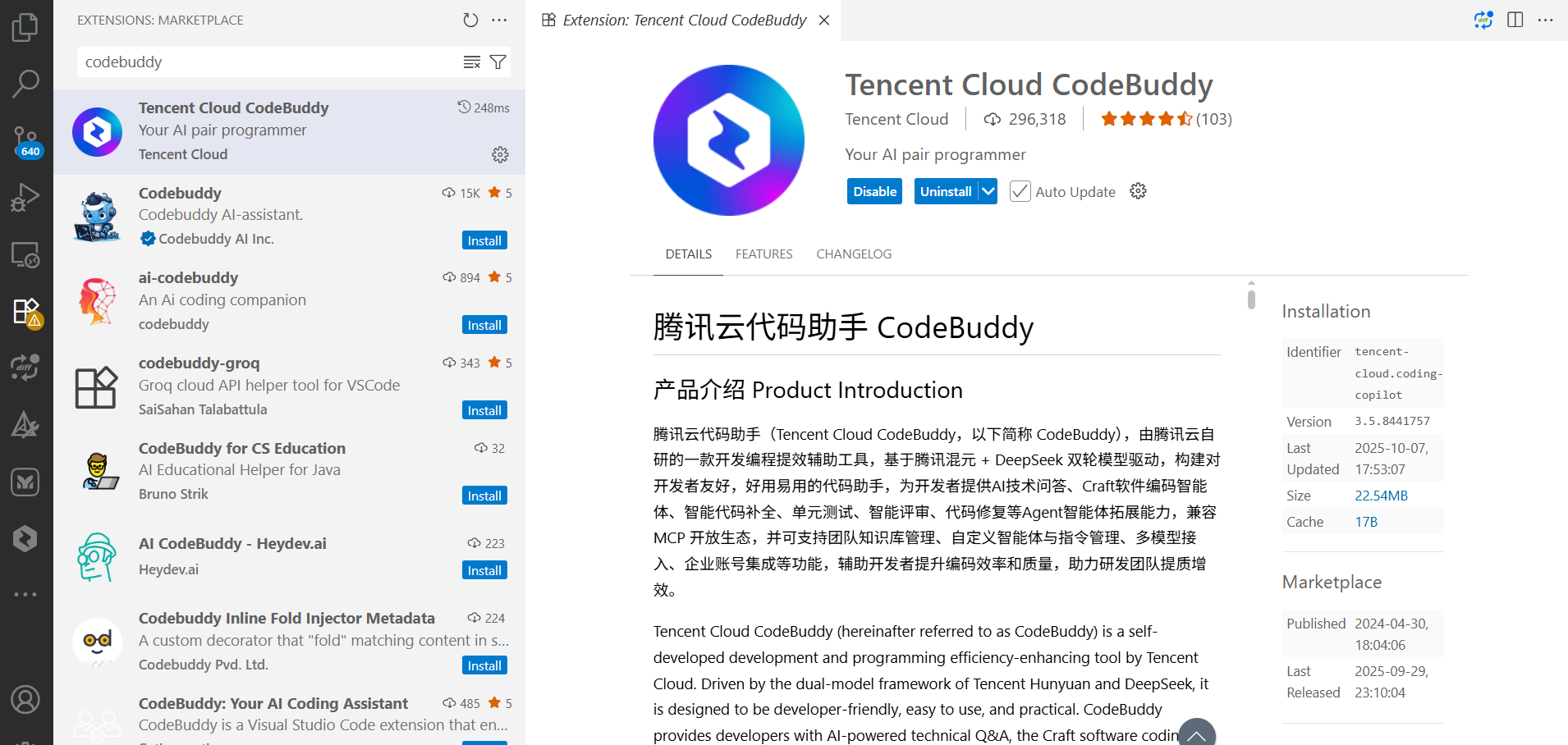Select Tencent Cloud CodeBuddy in results list

289,131
